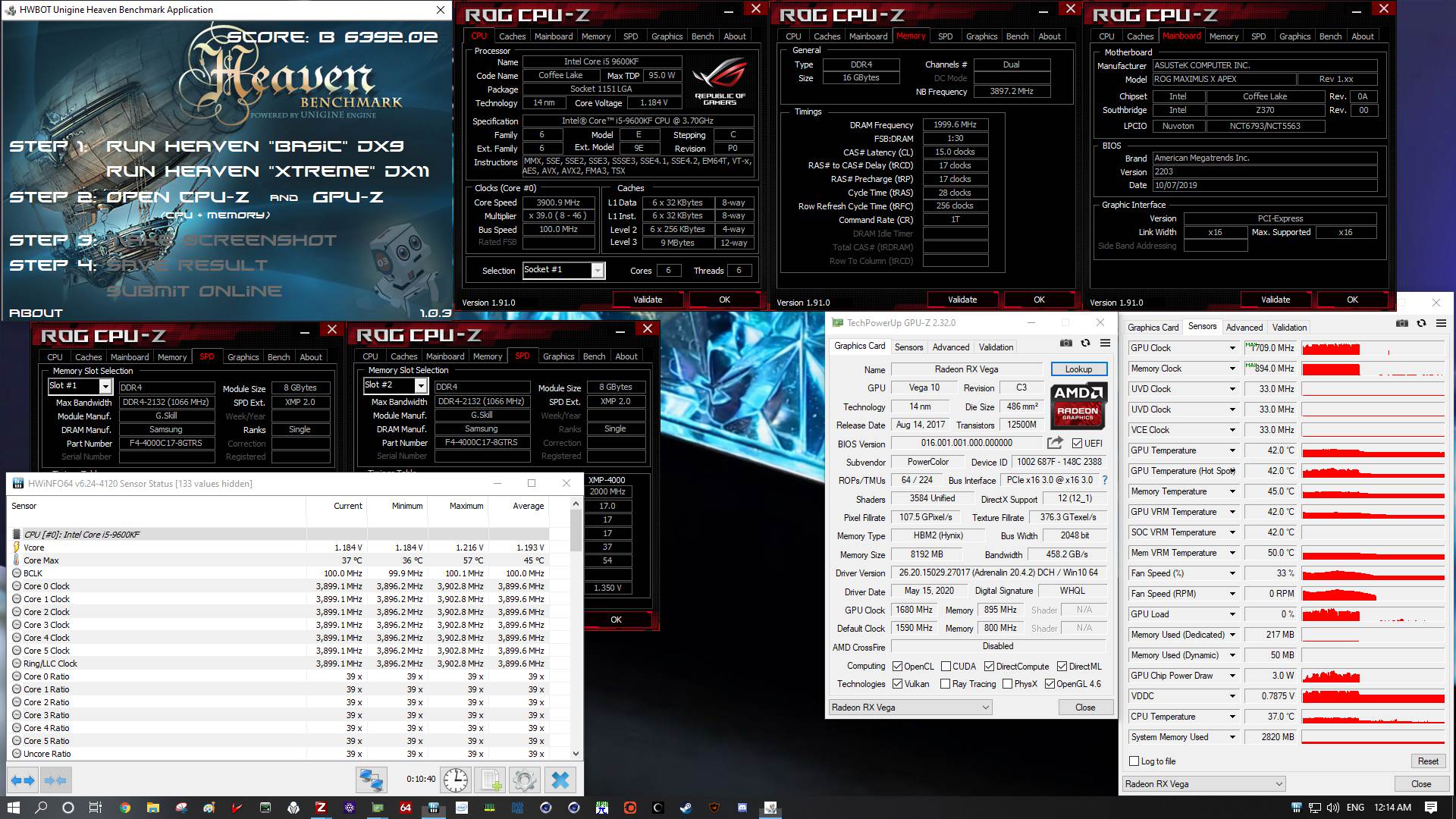Click Validate in CPU-Z CPU window
Screen dimensions: 1456x819
648,300
